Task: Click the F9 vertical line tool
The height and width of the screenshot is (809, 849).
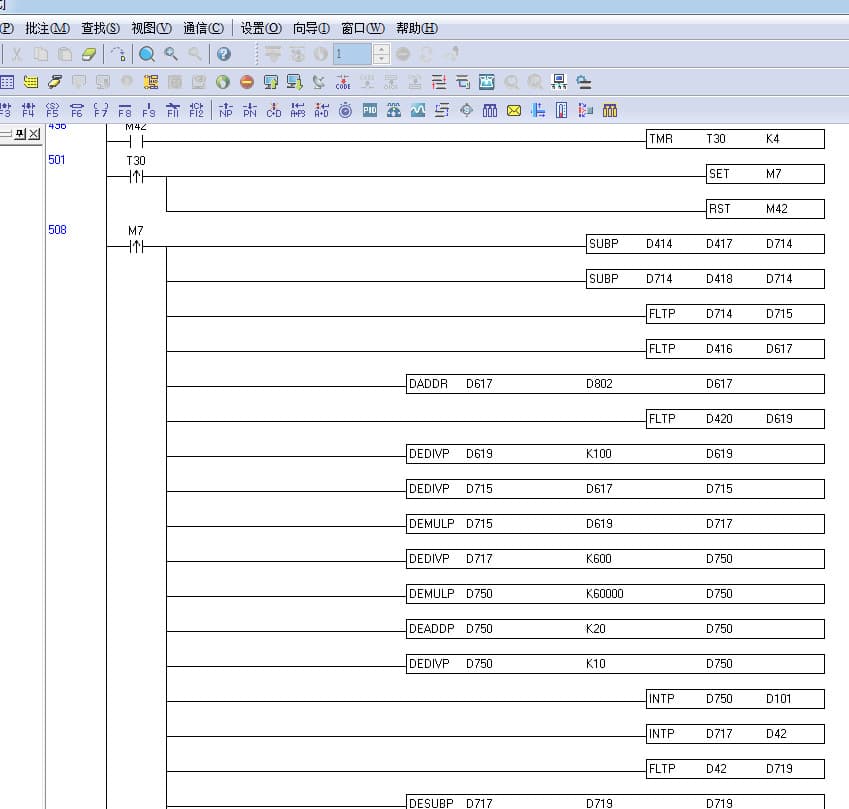Action: pos(149,110)
